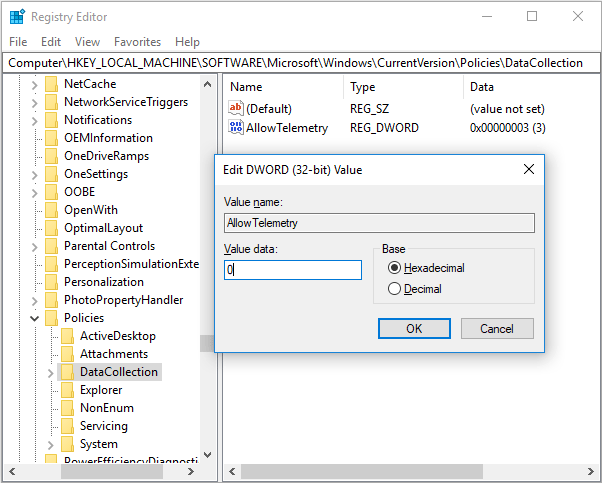This screenshot has width=602, height=483.
Task: Expand the NetCache key
Action: click(x=35, y=85)
